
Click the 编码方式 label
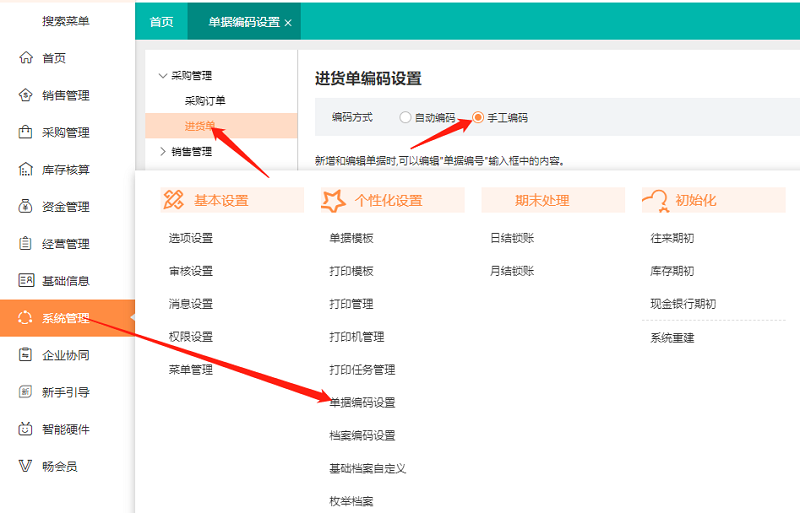coord(353,117)
